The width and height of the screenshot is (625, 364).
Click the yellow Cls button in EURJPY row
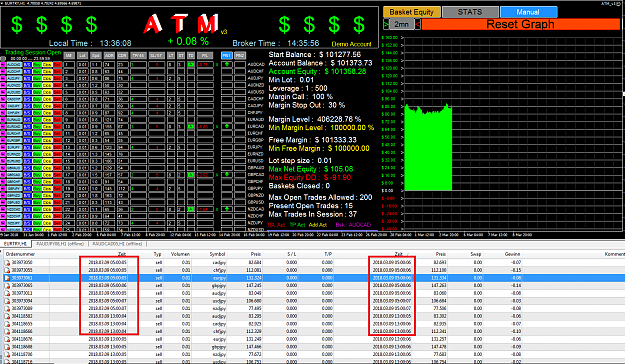point(47,147)
